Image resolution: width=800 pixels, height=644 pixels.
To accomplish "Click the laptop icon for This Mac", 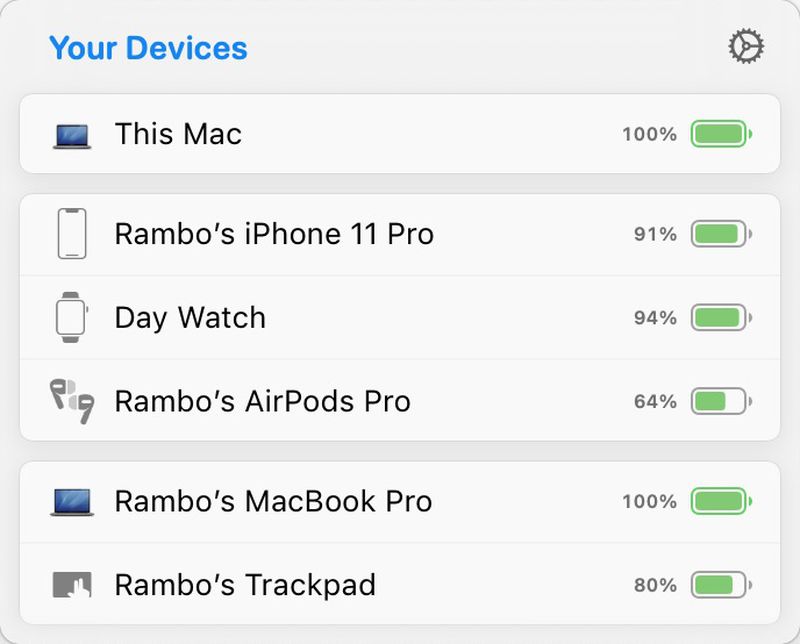I will pyautogui.click(x=71, y=134).
